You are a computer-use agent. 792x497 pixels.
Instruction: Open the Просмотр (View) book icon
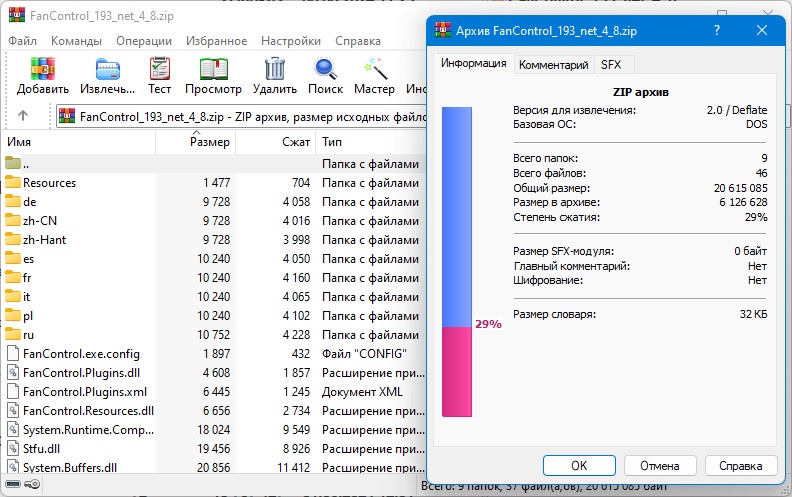(x=213, y=69)
